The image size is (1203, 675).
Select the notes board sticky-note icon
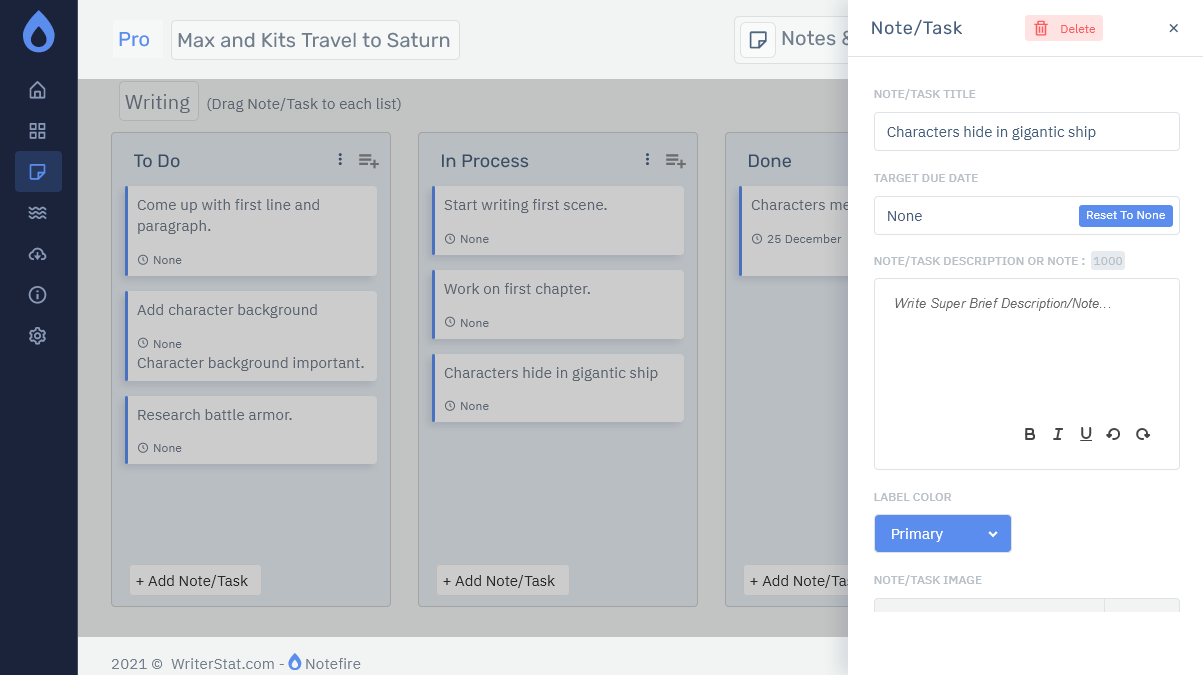[x=37, y=171]
